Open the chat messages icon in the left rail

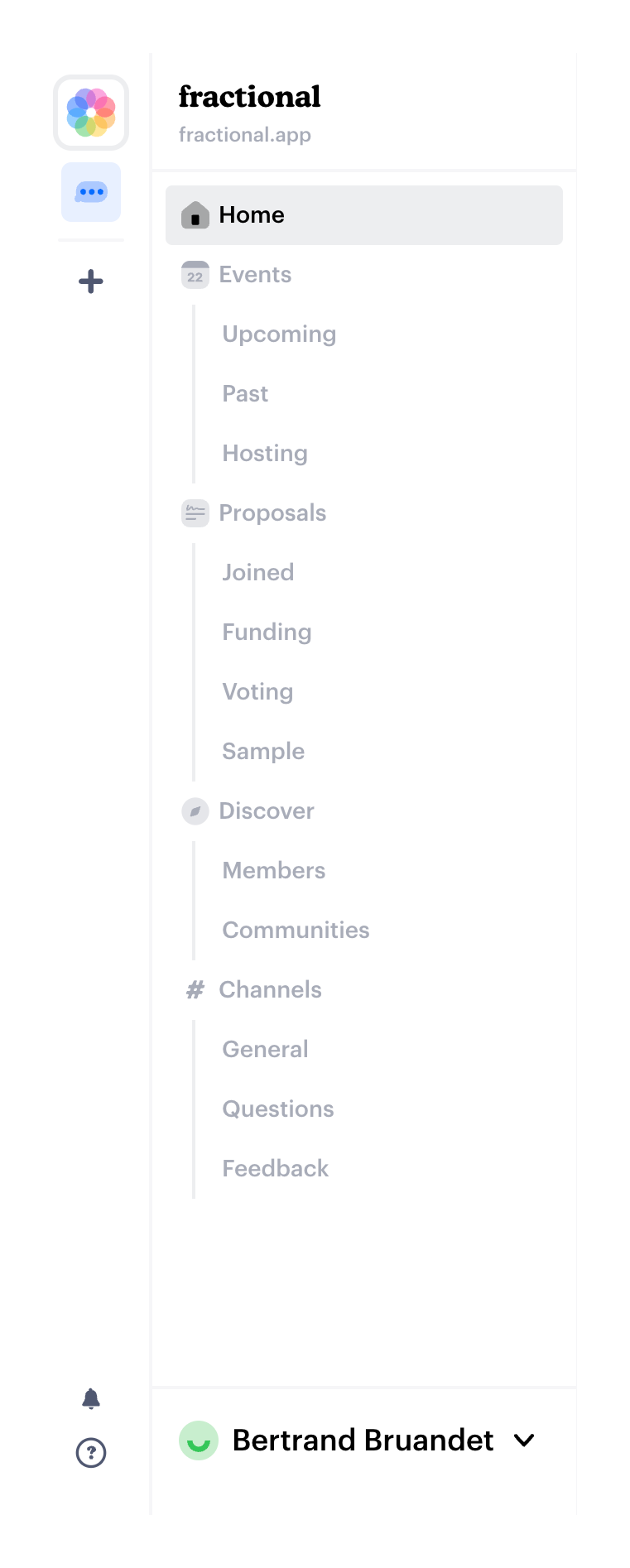click(x=90, y=191)
